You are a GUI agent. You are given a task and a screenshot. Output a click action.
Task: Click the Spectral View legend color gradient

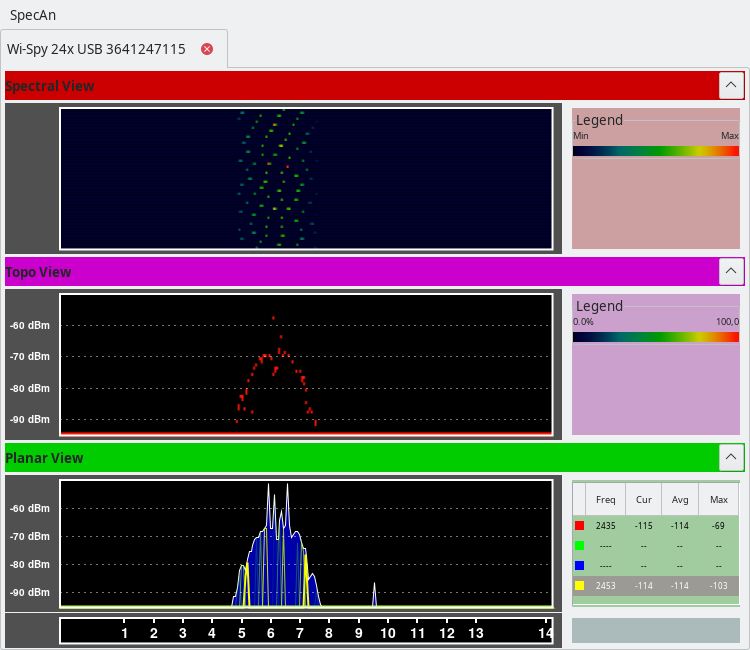point(655,151)
